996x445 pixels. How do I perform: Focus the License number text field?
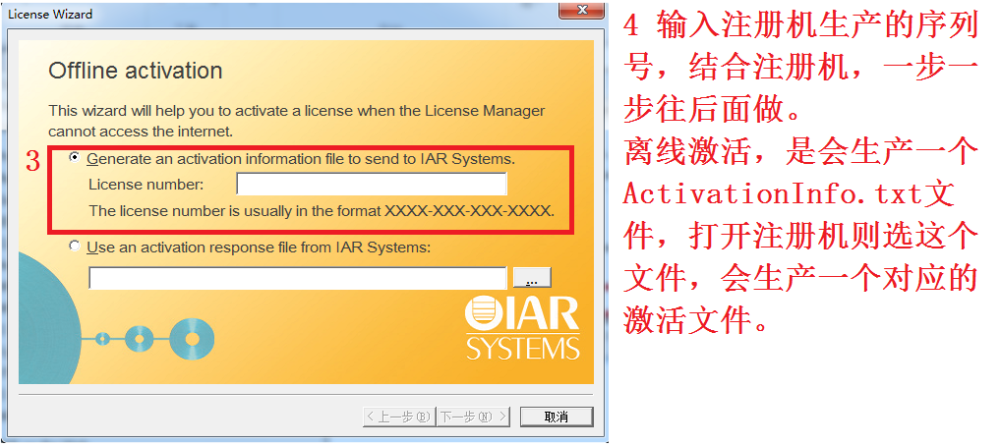click(372, 184)
